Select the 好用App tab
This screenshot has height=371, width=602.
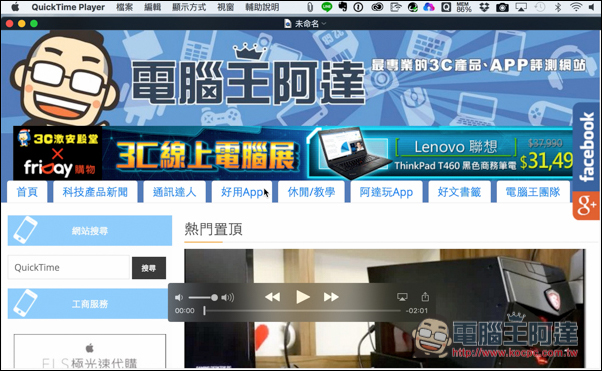[x=242, y=192]
